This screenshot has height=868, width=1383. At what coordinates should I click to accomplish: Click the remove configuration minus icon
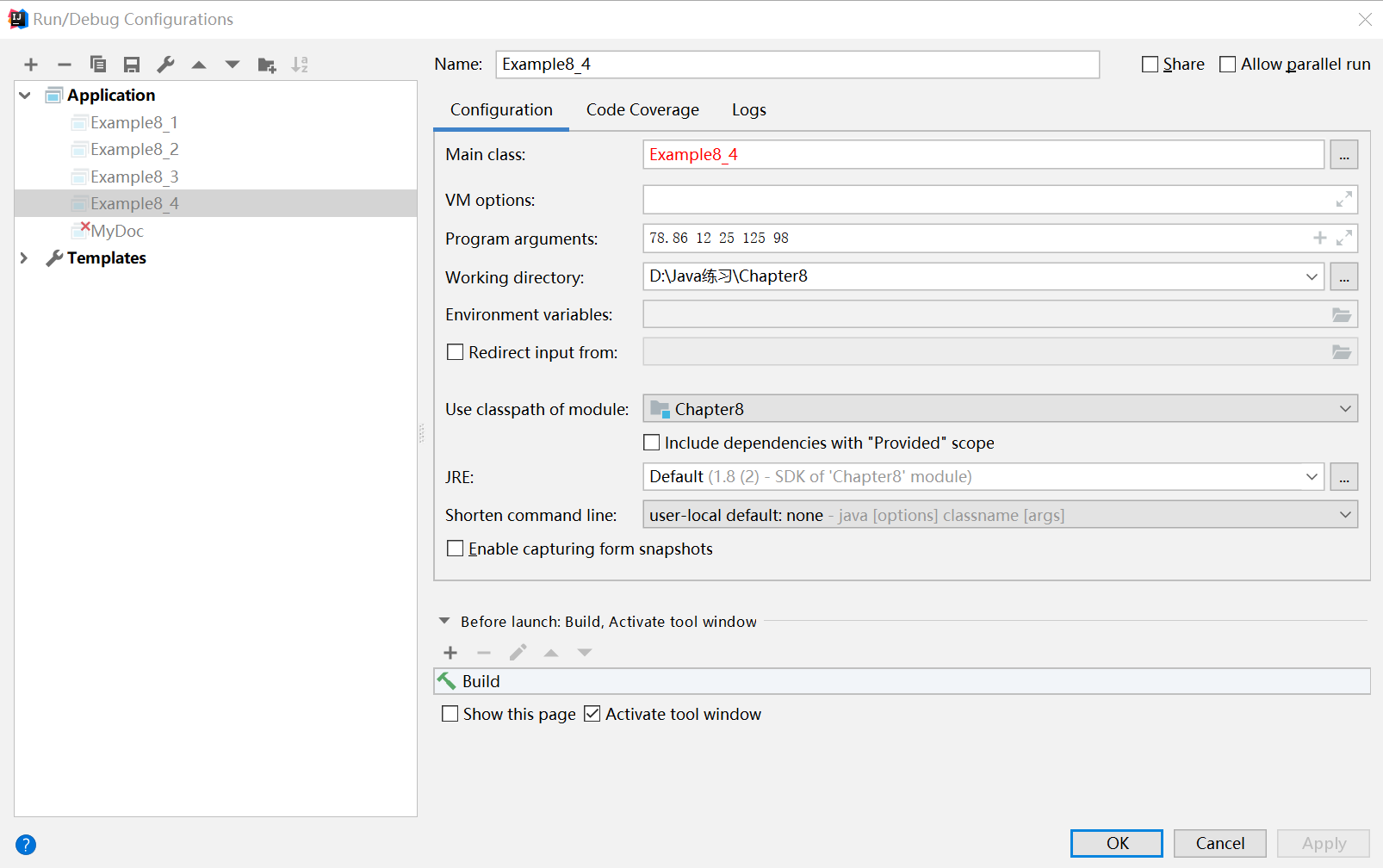pyautogui.click(x=65, y=65)
